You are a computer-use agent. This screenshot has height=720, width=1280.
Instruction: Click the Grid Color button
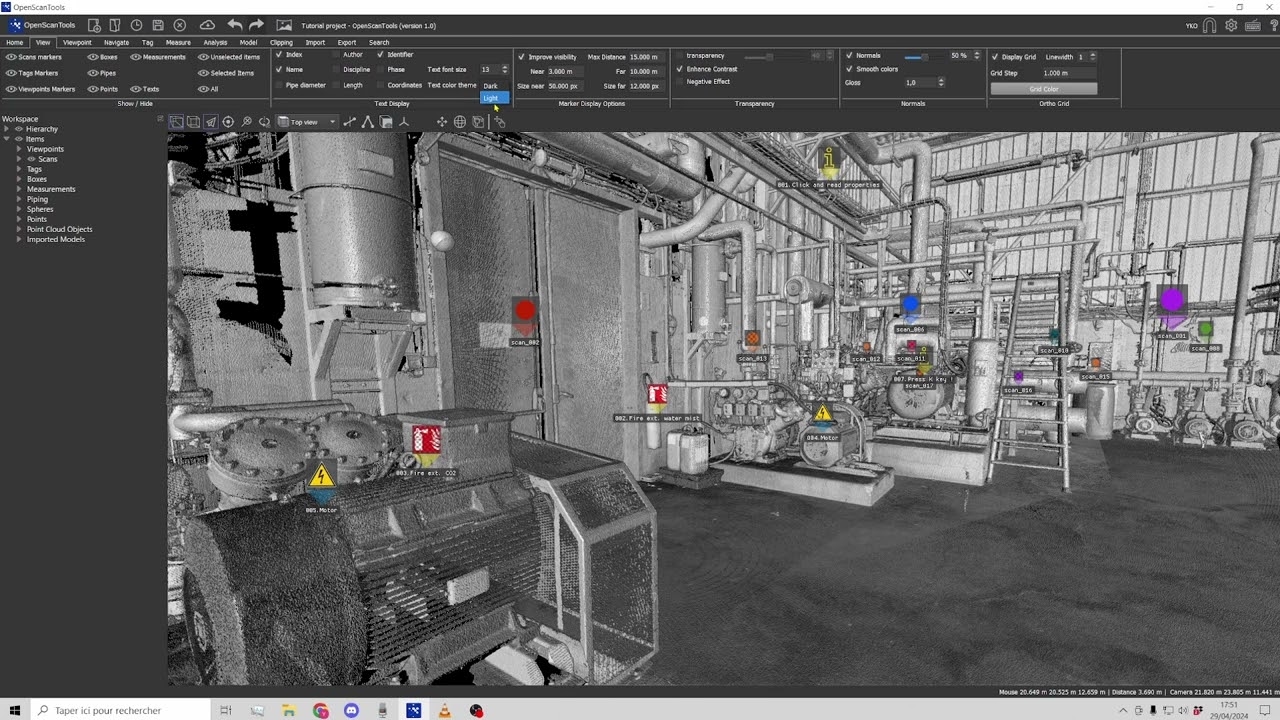click(x=1044, y=89)
